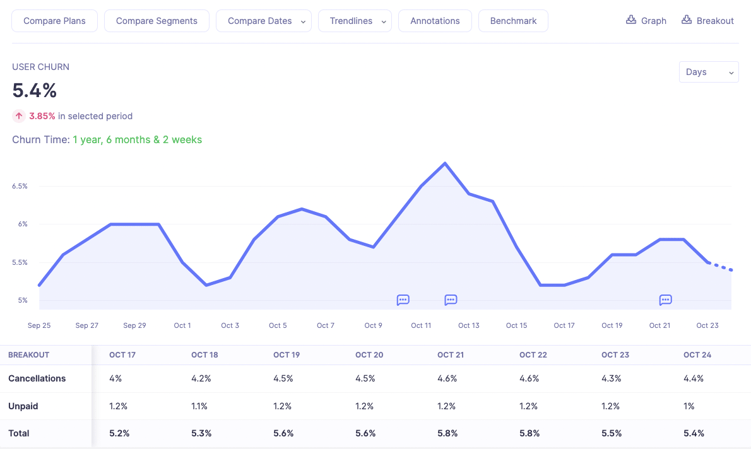Select the Benchmark button

tap(513, 21)
